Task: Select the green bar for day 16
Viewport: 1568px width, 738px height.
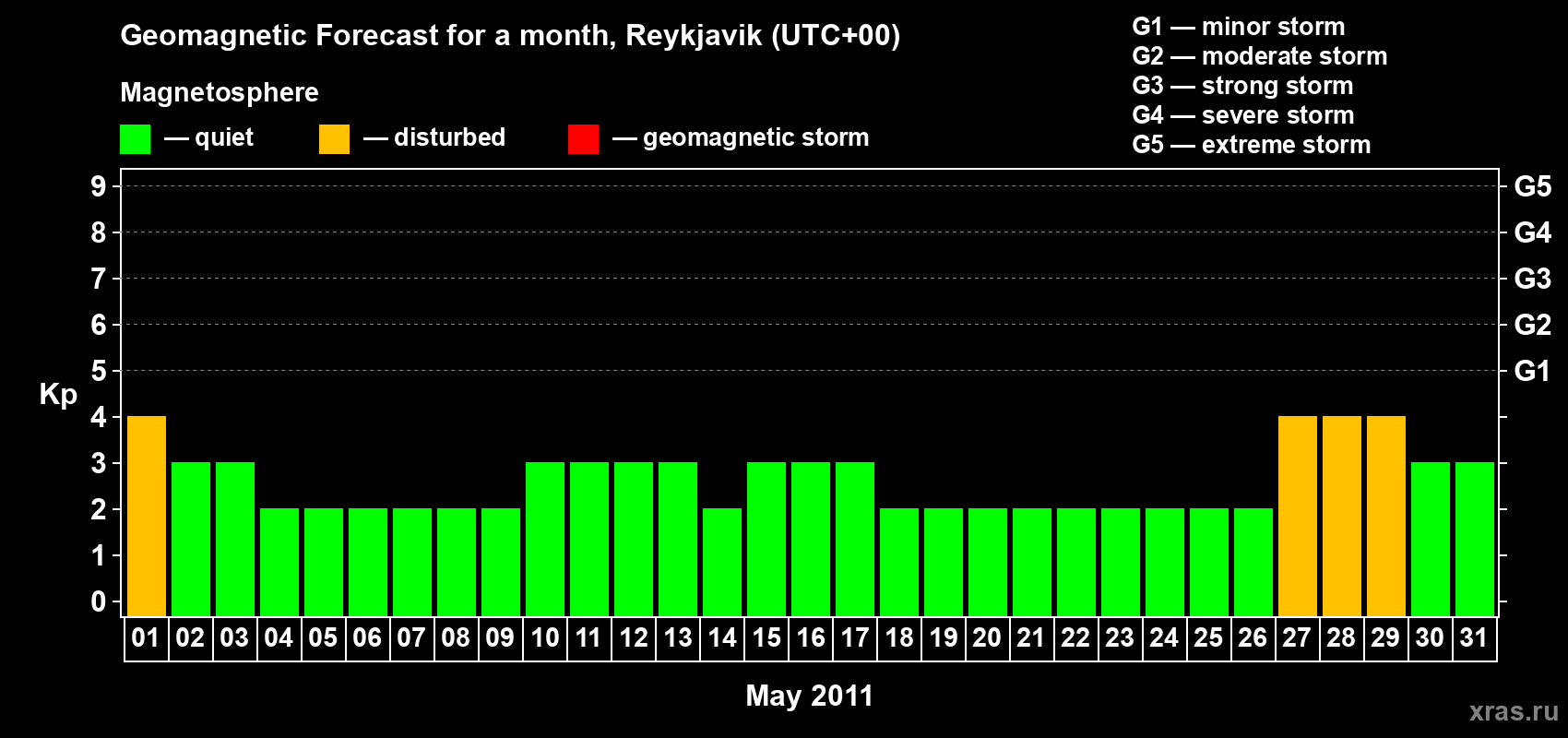Action: pos(811,539)
